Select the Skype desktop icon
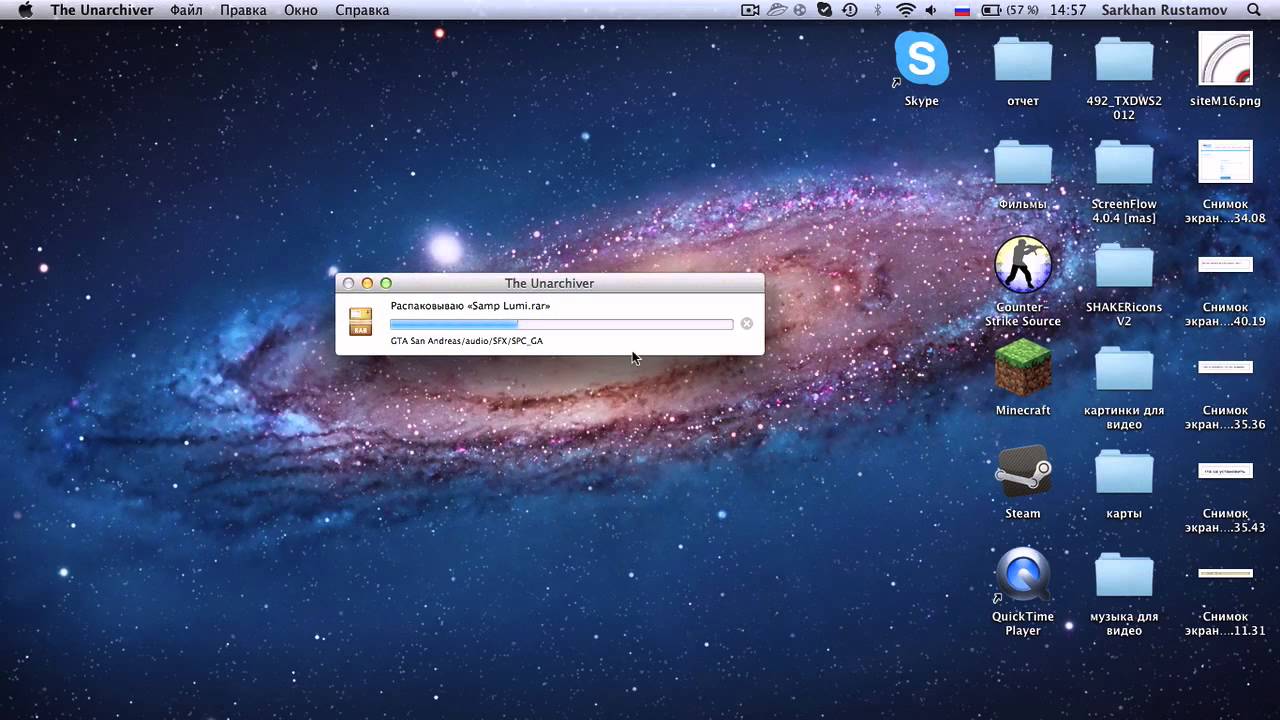The width and height of the screenshot is (1280, 720). point(921,60)
